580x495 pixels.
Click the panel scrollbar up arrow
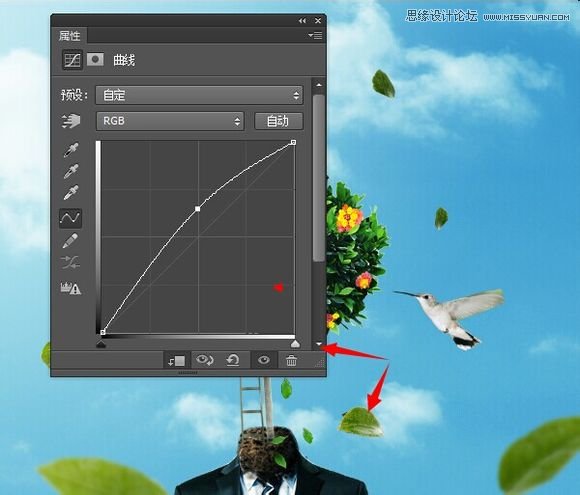(318, 85)
